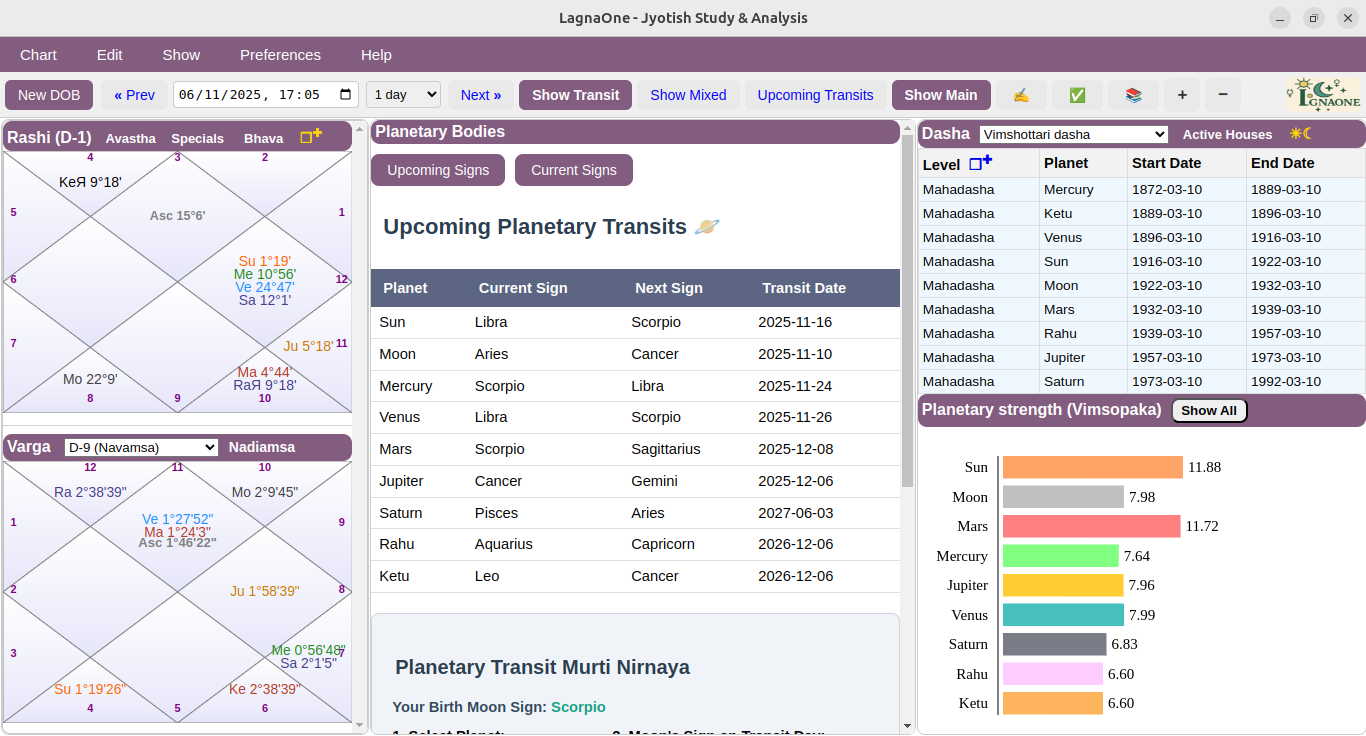Open the Preferences menu

[x=280, y=55]
